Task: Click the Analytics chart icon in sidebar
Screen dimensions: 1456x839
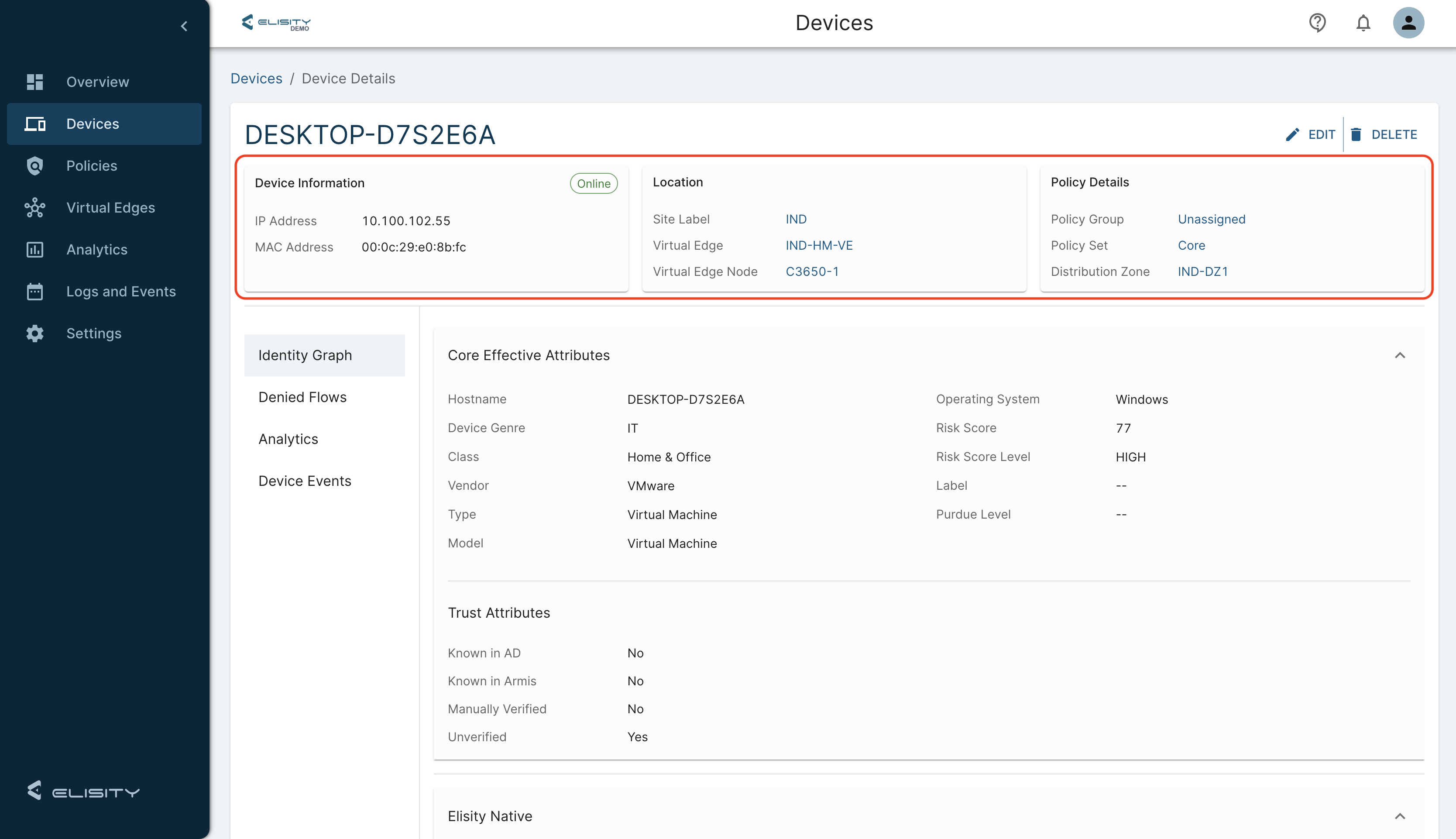Action: [34, 250]
